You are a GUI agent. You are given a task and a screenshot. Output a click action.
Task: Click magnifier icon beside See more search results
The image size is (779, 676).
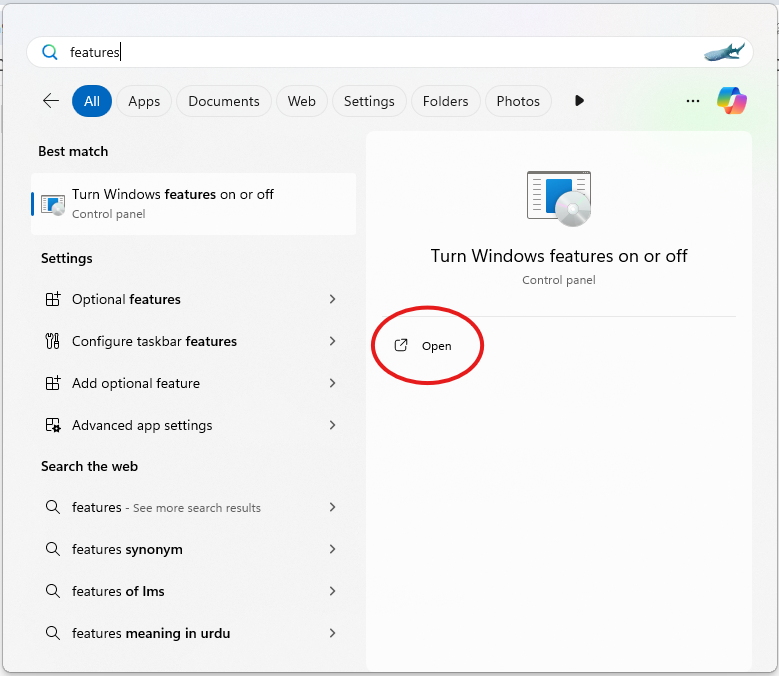(53, 507)
